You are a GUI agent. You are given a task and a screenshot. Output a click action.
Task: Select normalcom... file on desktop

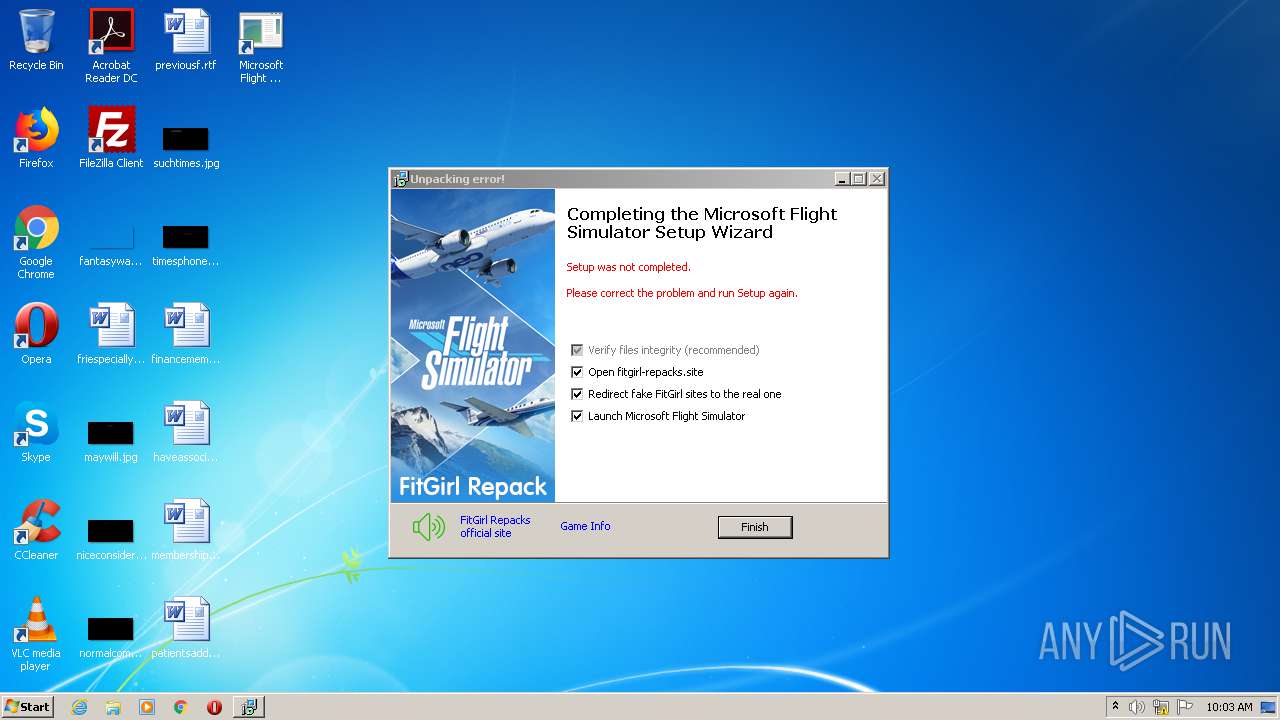(111, 637)
